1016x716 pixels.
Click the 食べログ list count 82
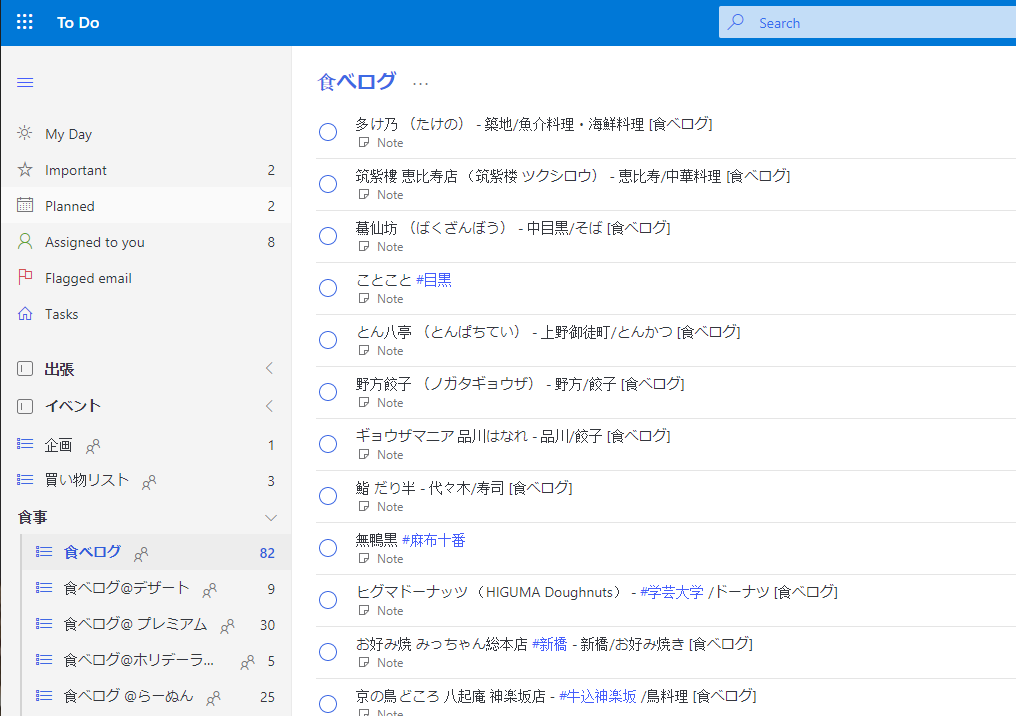pyautogui.click(x=267, y=553)
